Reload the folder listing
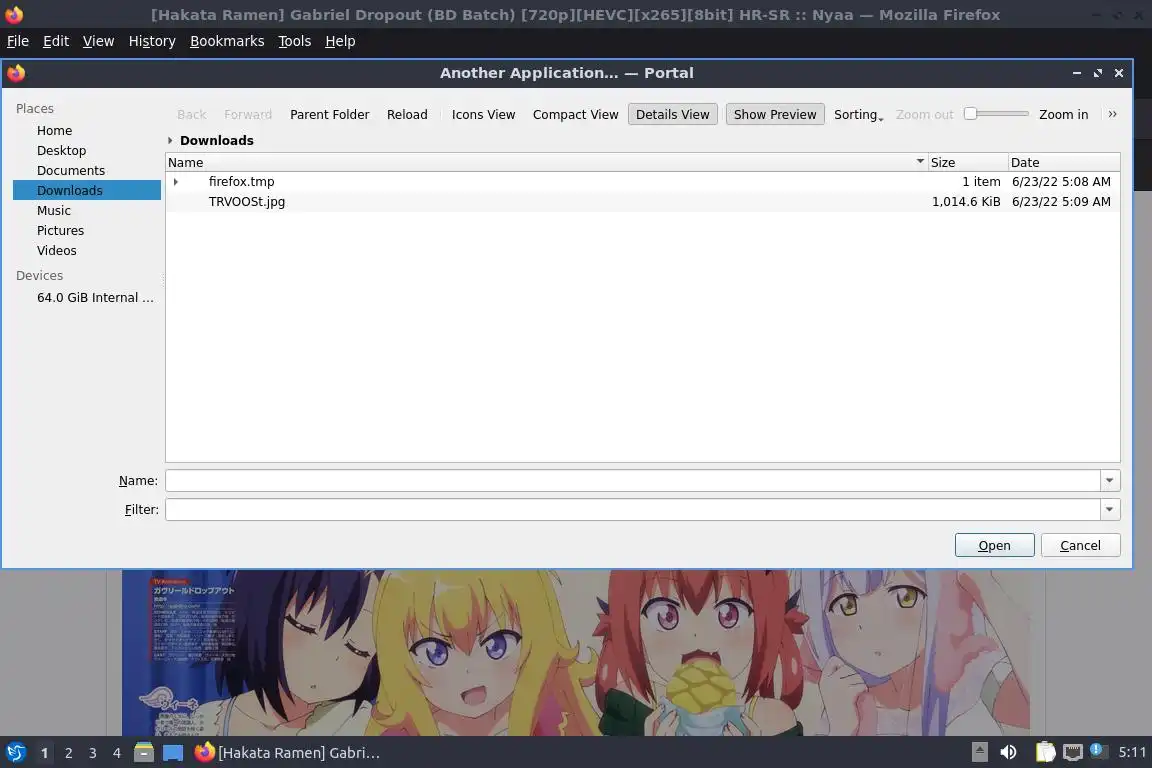 click(407, 115)
